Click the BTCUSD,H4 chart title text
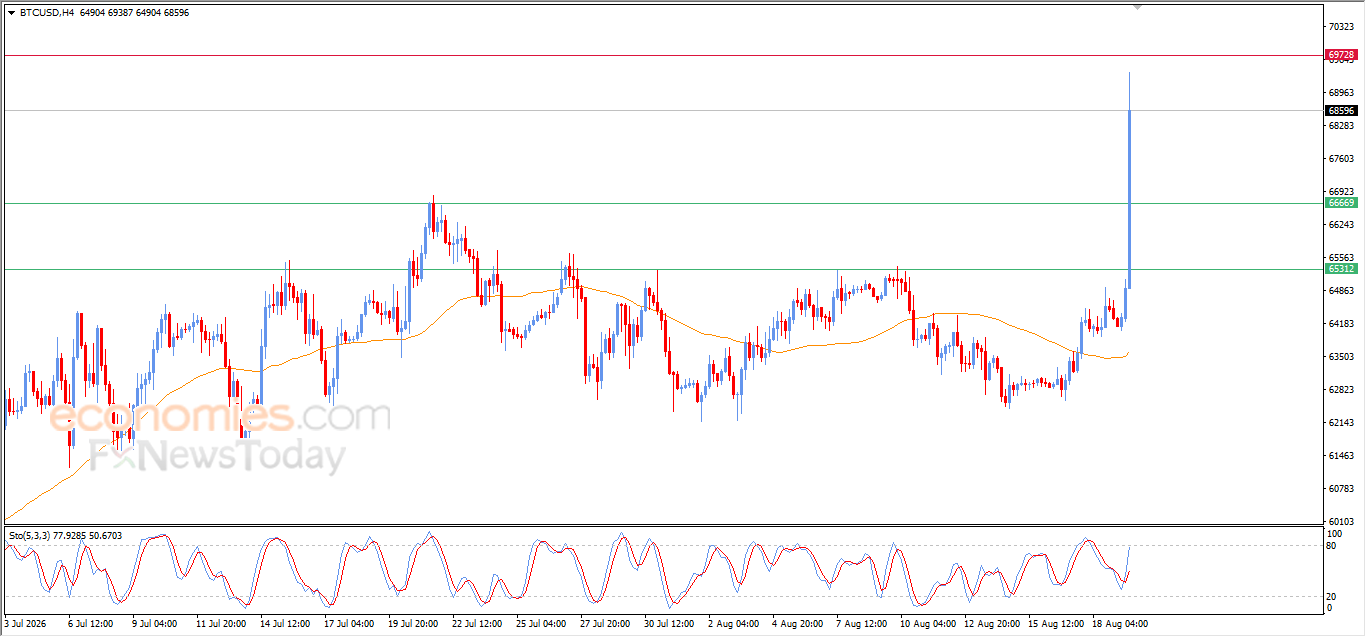1366x637 pixels. [47, 13]
